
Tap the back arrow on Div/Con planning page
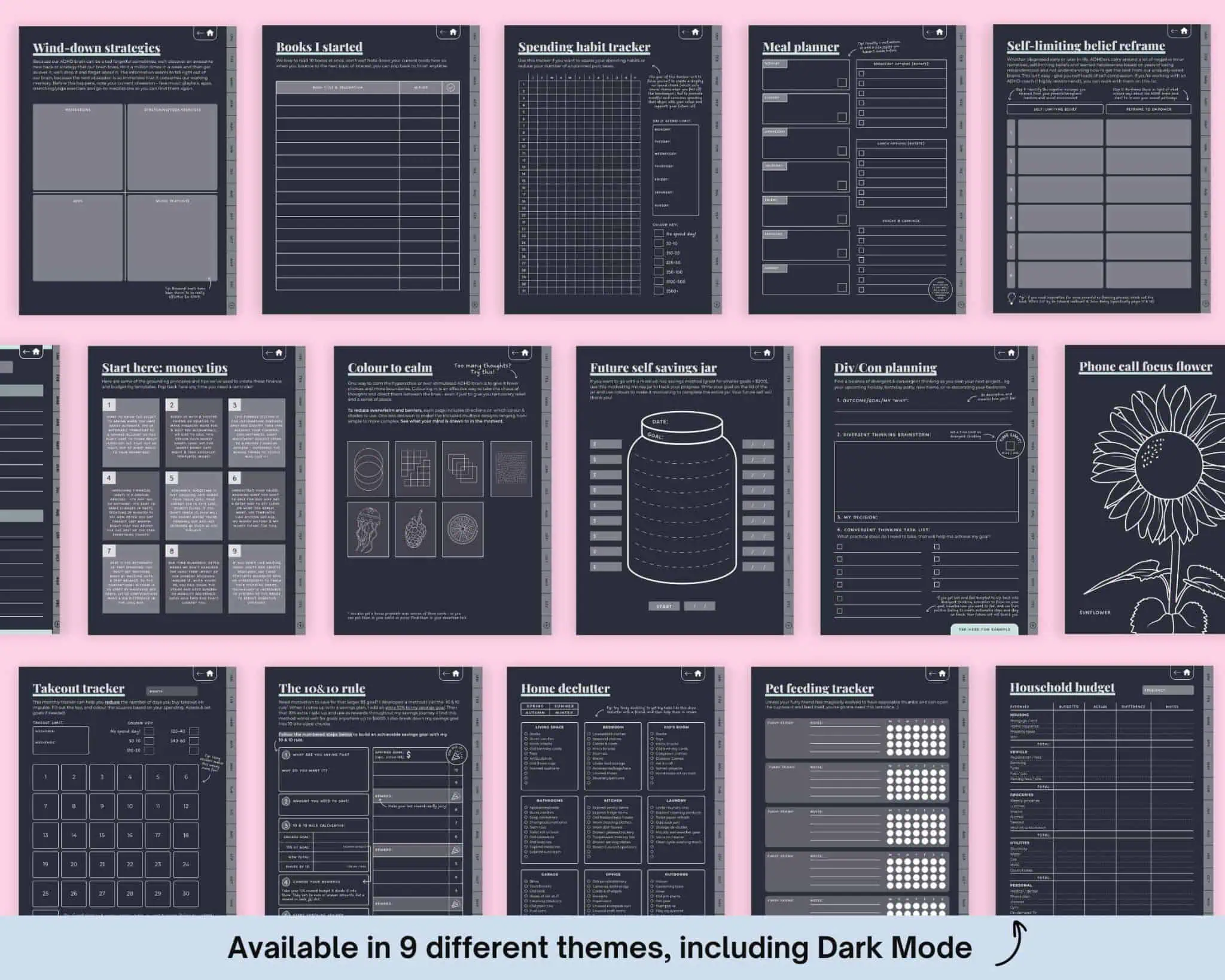click(x=1002, y=353)
